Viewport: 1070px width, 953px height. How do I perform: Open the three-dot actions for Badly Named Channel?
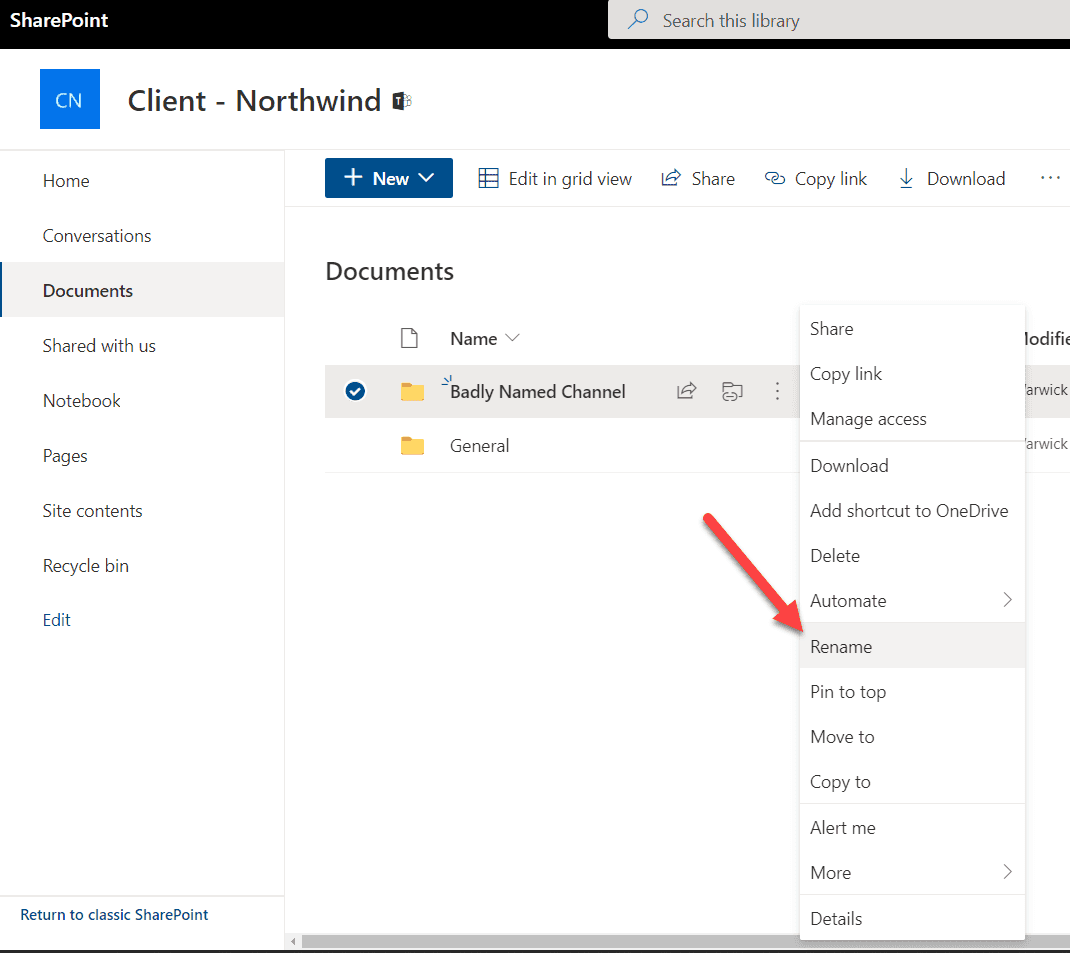(x=777, y=391)
